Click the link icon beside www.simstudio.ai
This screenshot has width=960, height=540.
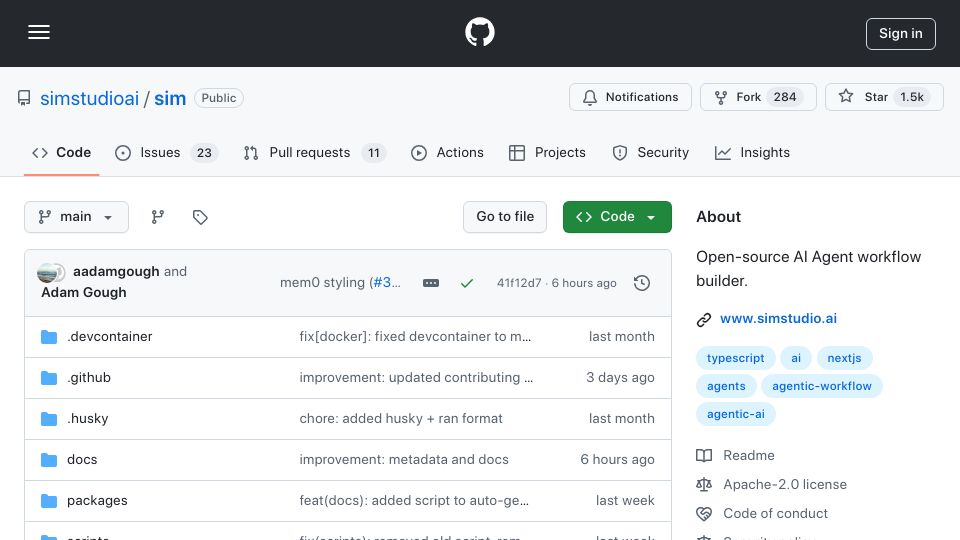[x=703, y=320]
